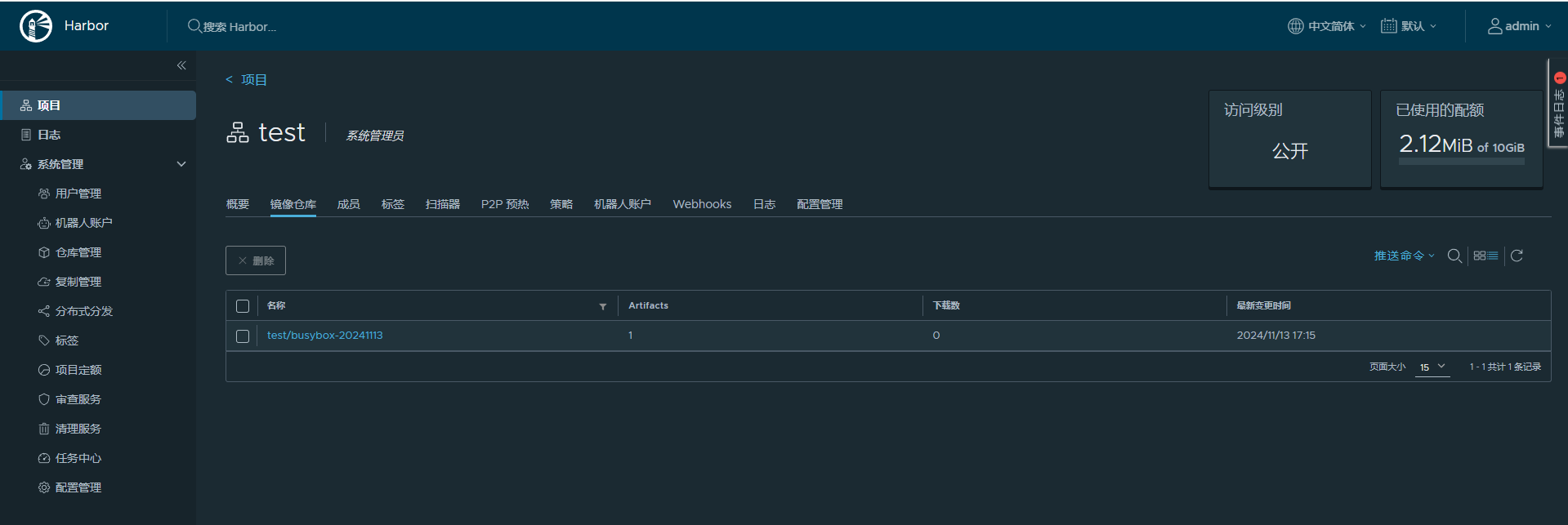Click the 系统管理员 role label
Viewport: 1568px width, 525px height.
375,136
